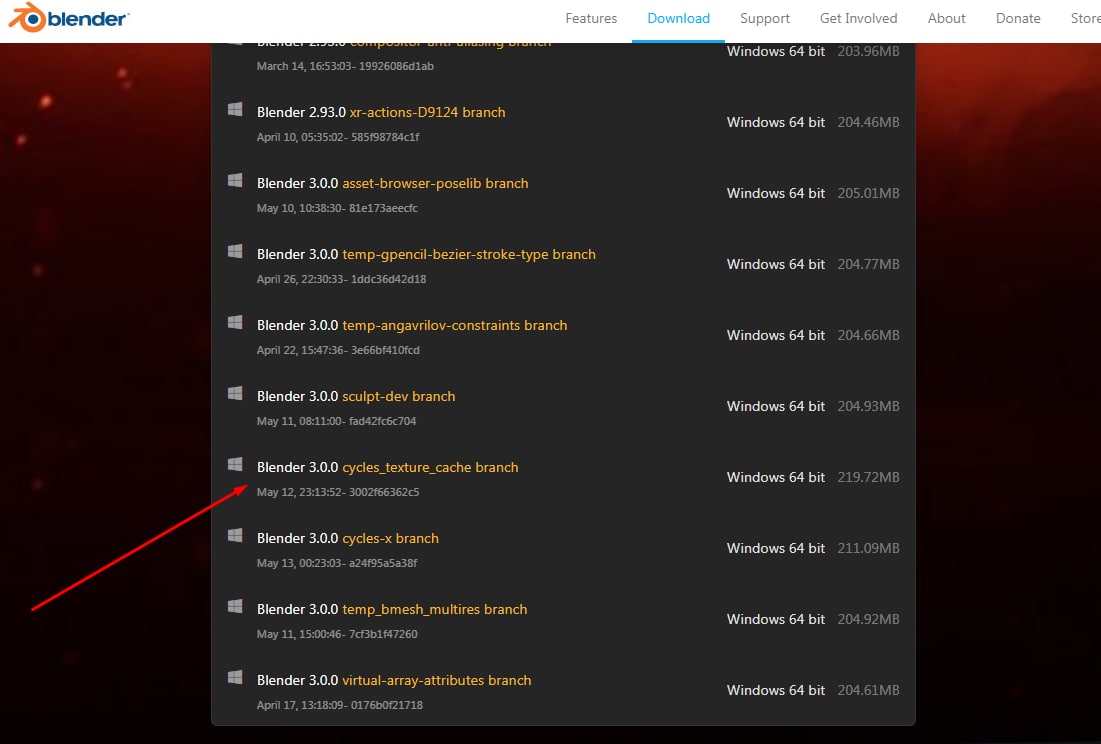Download Blender 3.0.0 temp-gpencil-bezier-stroke-type branch
Viewport: 1101px width, 744px height.
[426, 254]
